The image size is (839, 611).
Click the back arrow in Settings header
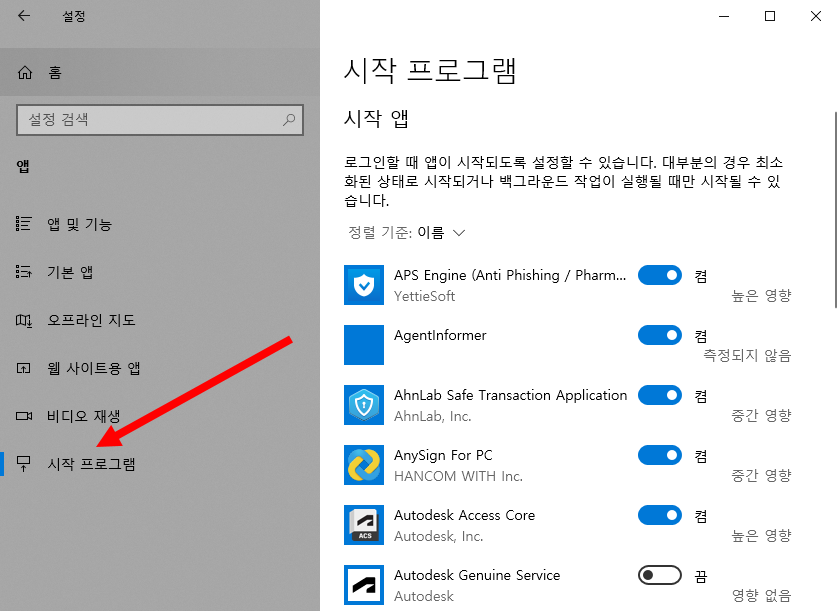click(24, 16)
